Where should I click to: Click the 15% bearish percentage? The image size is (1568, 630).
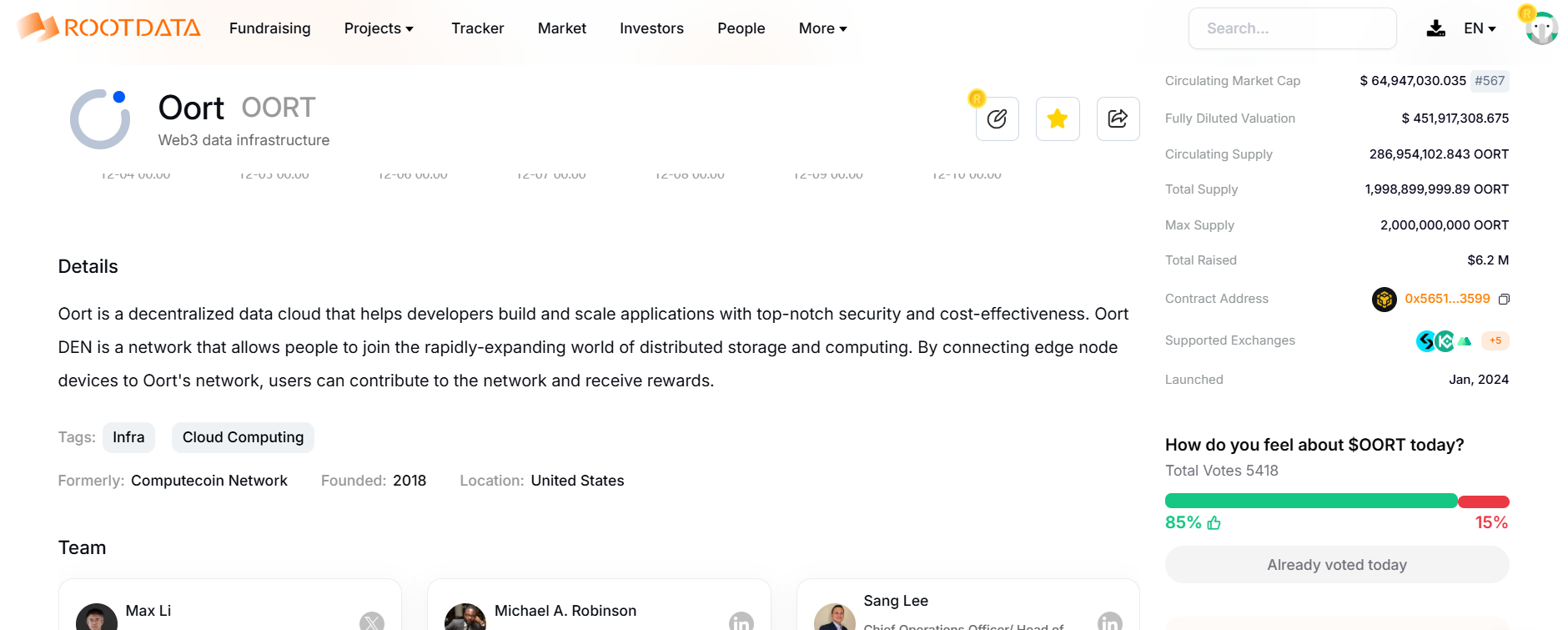[1491, 523]
